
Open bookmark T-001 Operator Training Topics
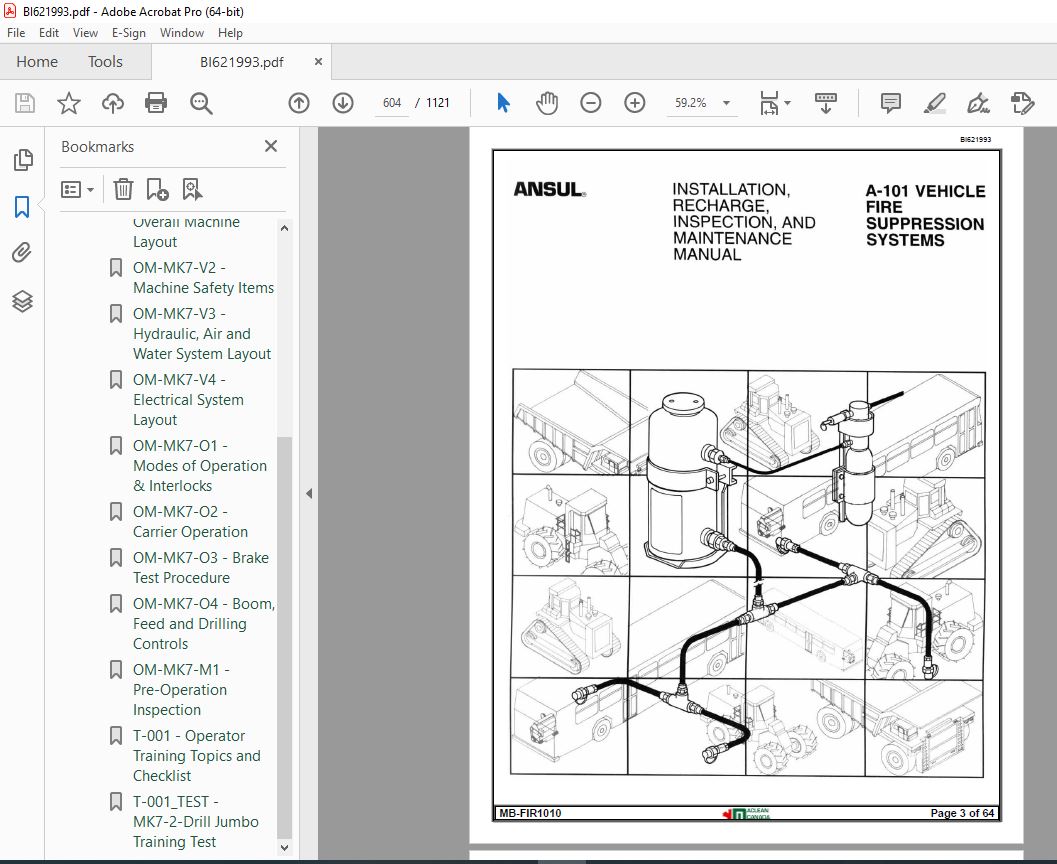(196, 755)
